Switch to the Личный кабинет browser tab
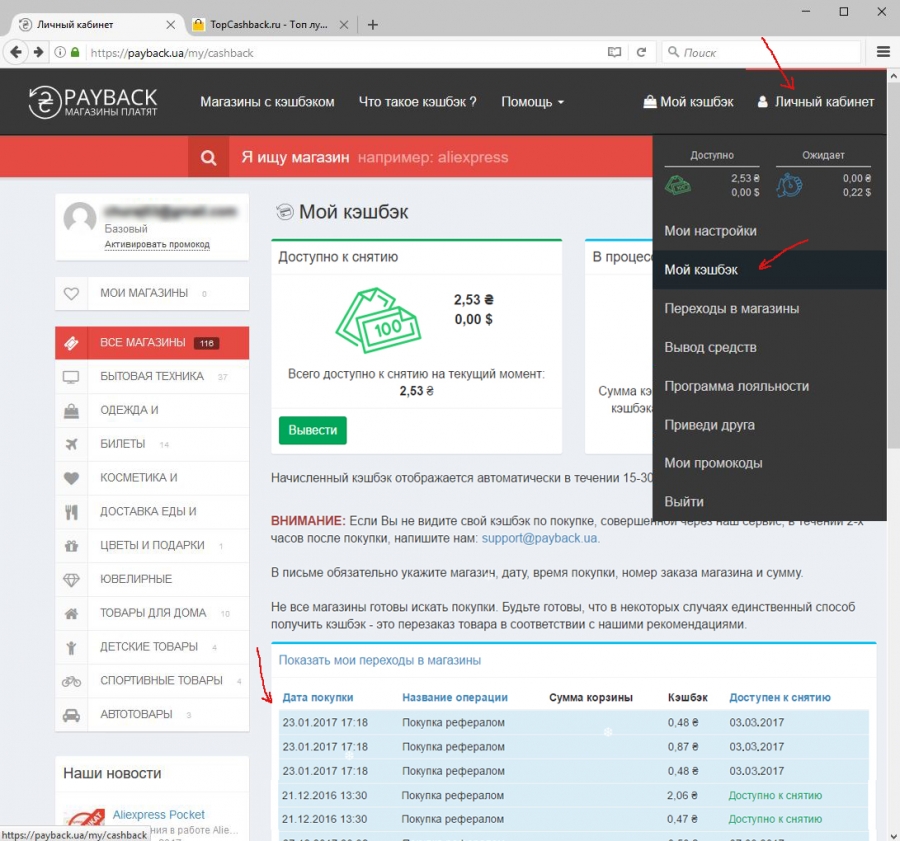 coord(95,25)
